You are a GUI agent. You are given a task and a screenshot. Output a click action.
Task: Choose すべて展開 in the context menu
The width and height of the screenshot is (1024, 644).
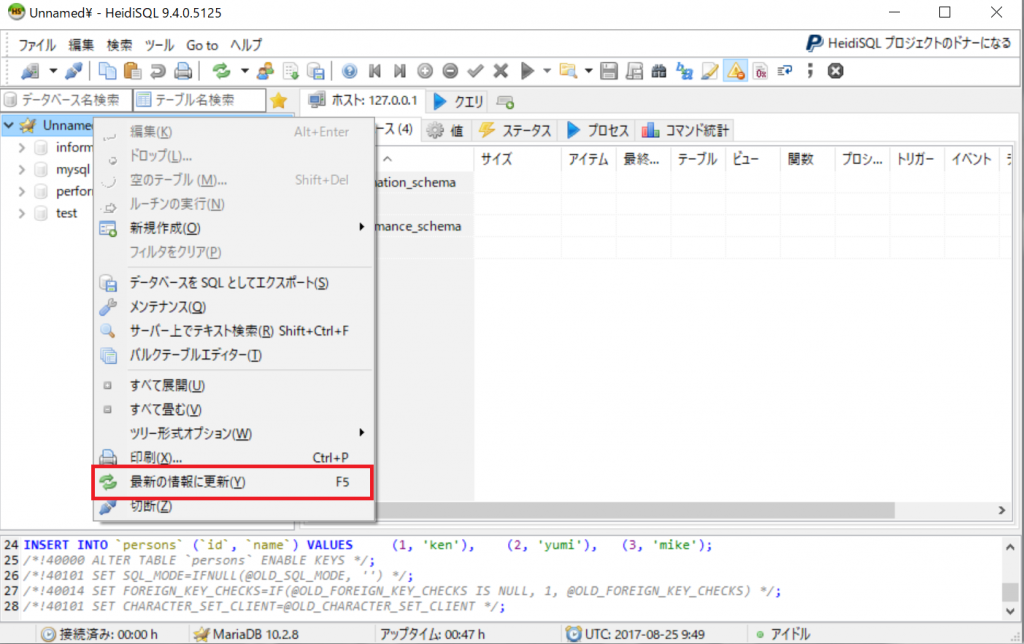[233, 385]
